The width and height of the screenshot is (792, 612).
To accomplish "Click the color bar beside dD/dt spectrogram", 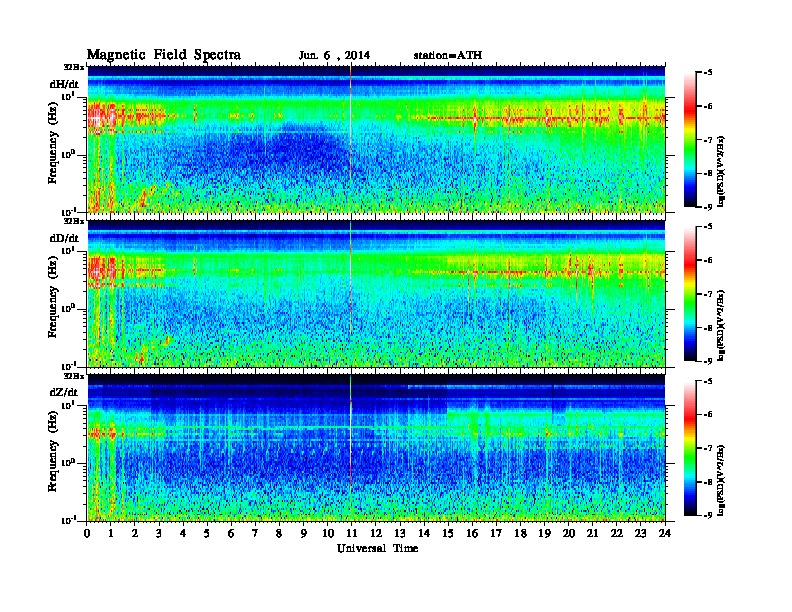I will [690, 293].
